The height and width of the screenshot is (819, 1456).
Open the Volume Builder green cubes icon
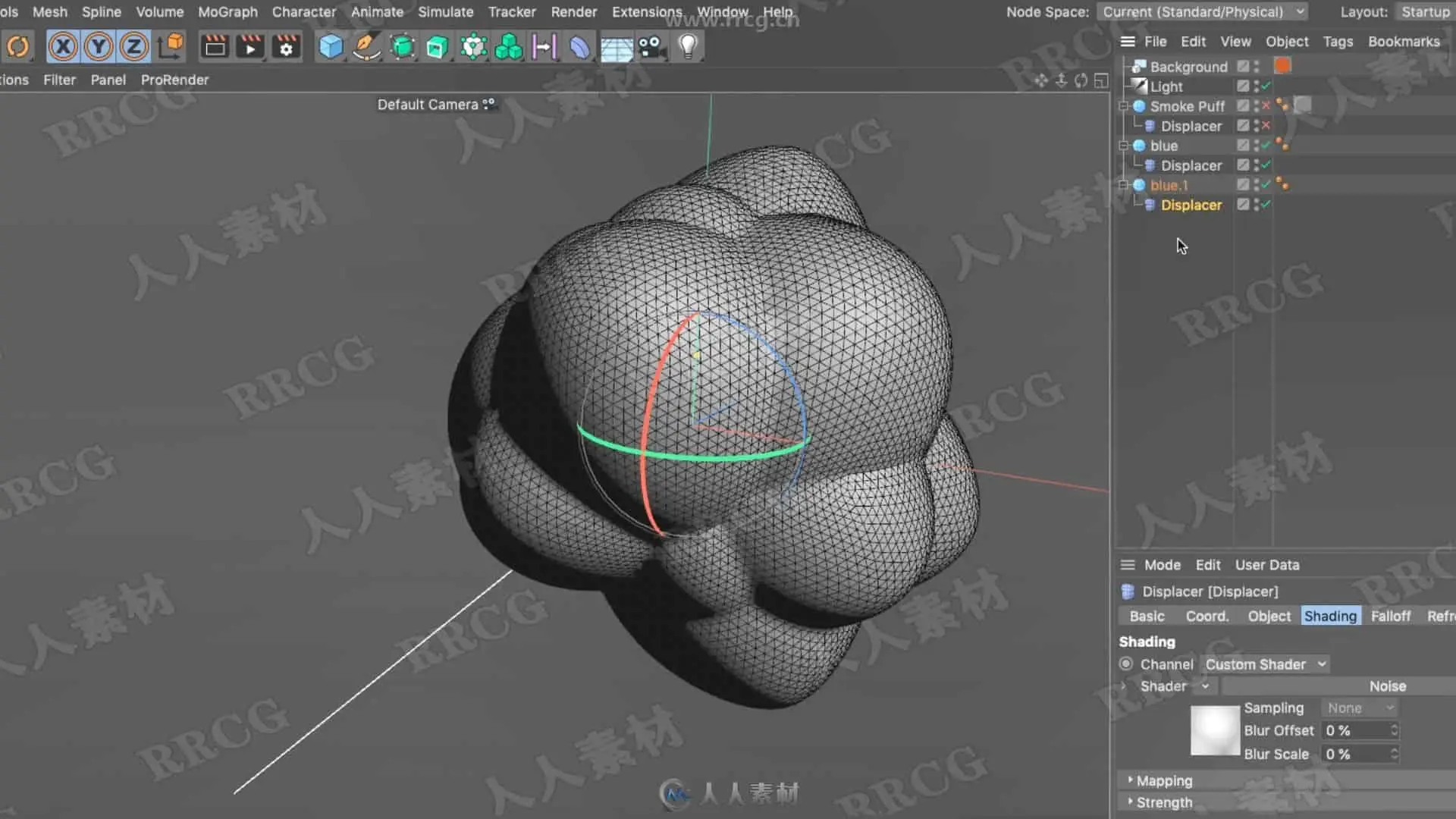pyautogui.click(x=509, y=47)
